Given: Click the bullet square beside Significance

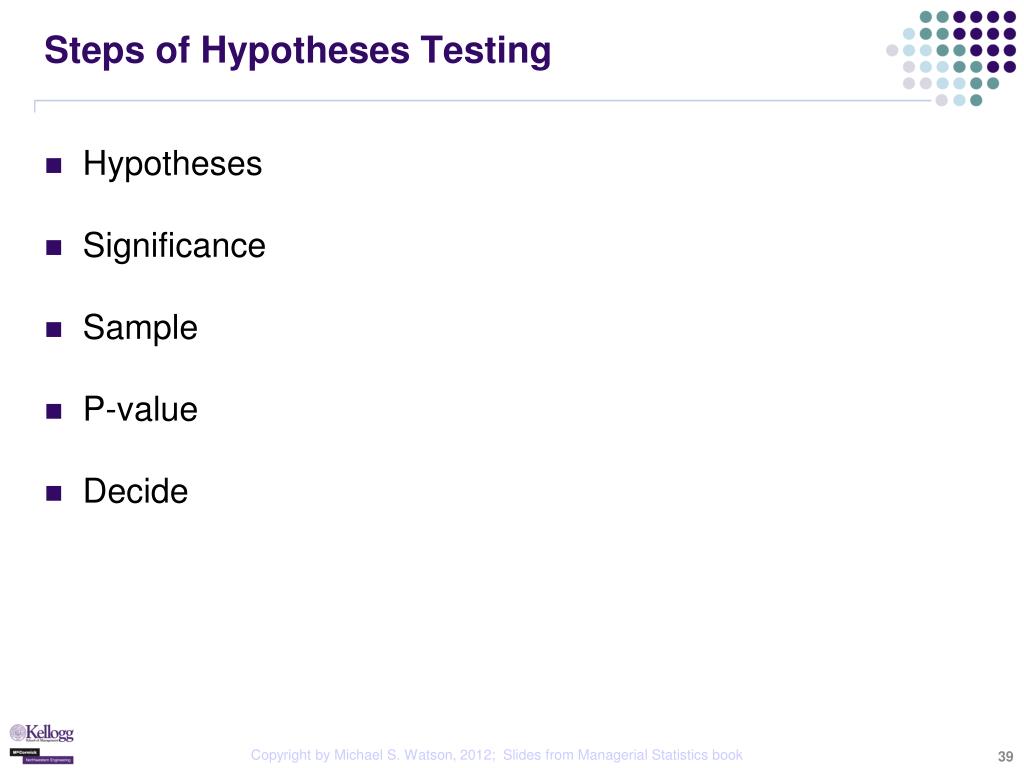Looking at the screenshot, I should (x=54, y=248).
